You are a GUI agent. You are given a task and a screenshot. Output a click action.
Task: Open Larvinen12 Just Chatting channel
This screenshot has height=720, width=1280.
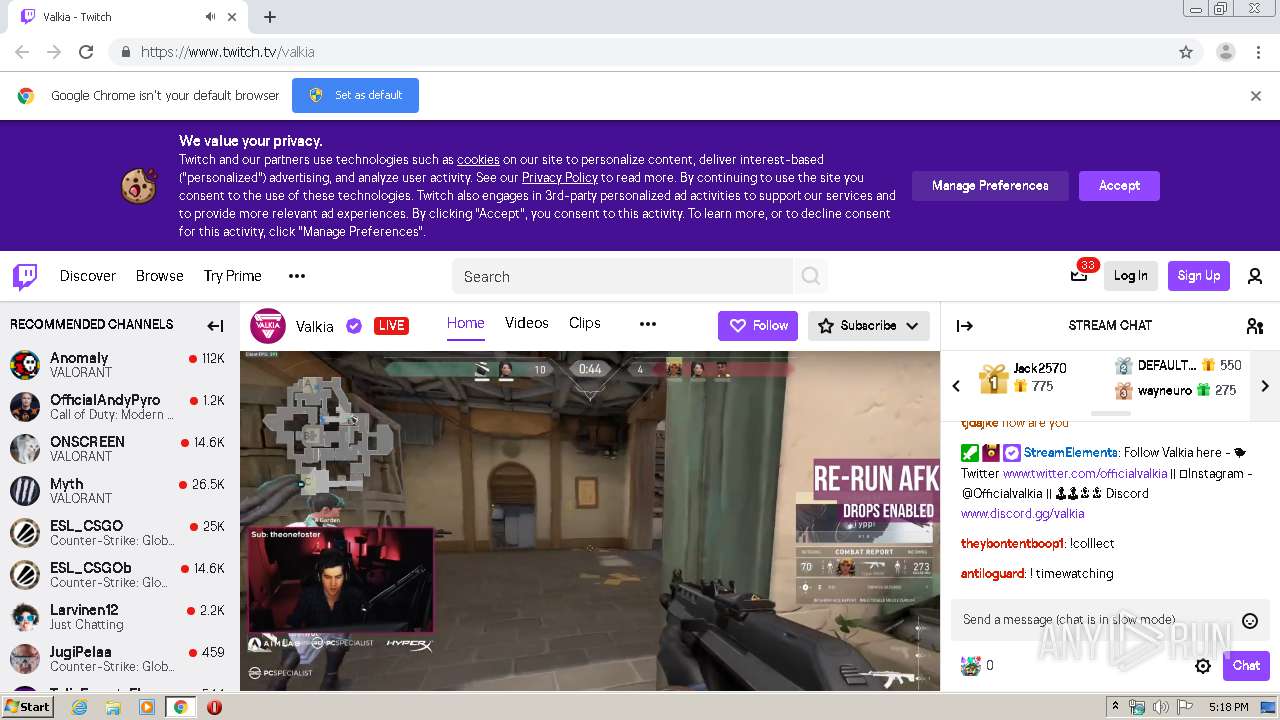[120, 617]
